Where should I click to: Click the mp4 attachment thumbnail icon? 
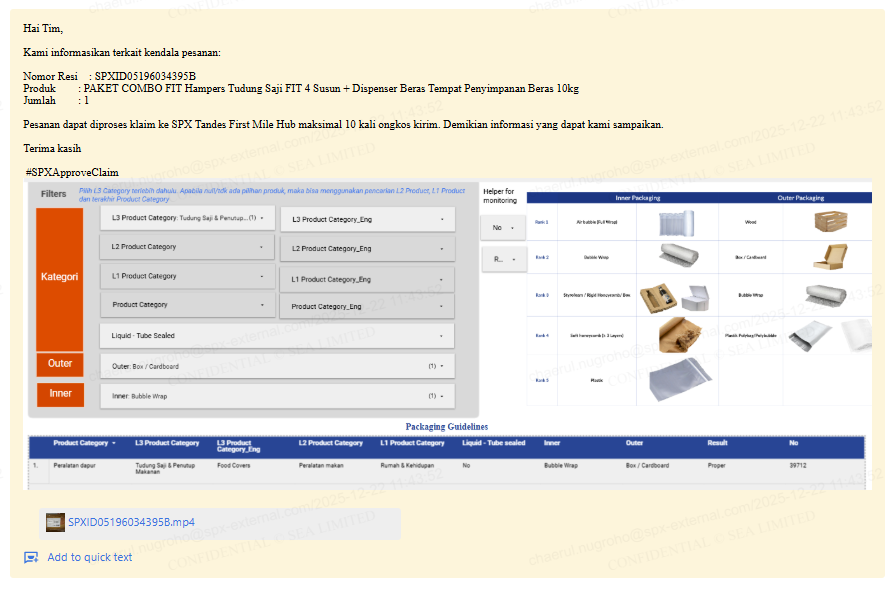point(55,522)
